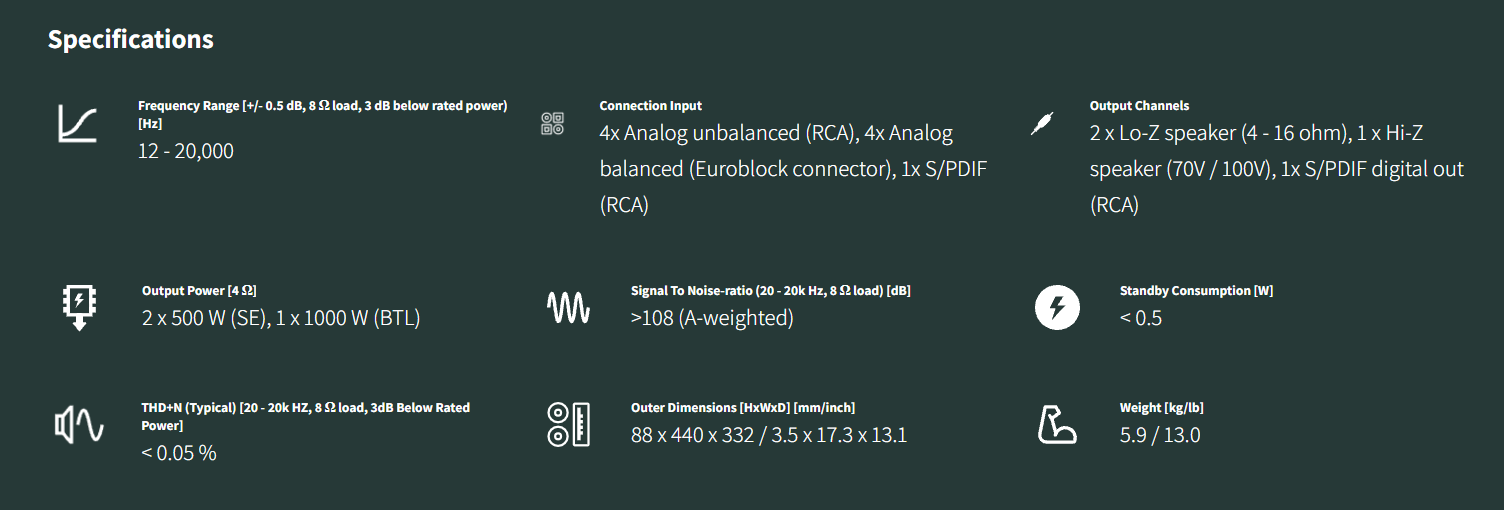Click the 2 x 500 W output power value
1504x510 pixels.
coord(281,318)
